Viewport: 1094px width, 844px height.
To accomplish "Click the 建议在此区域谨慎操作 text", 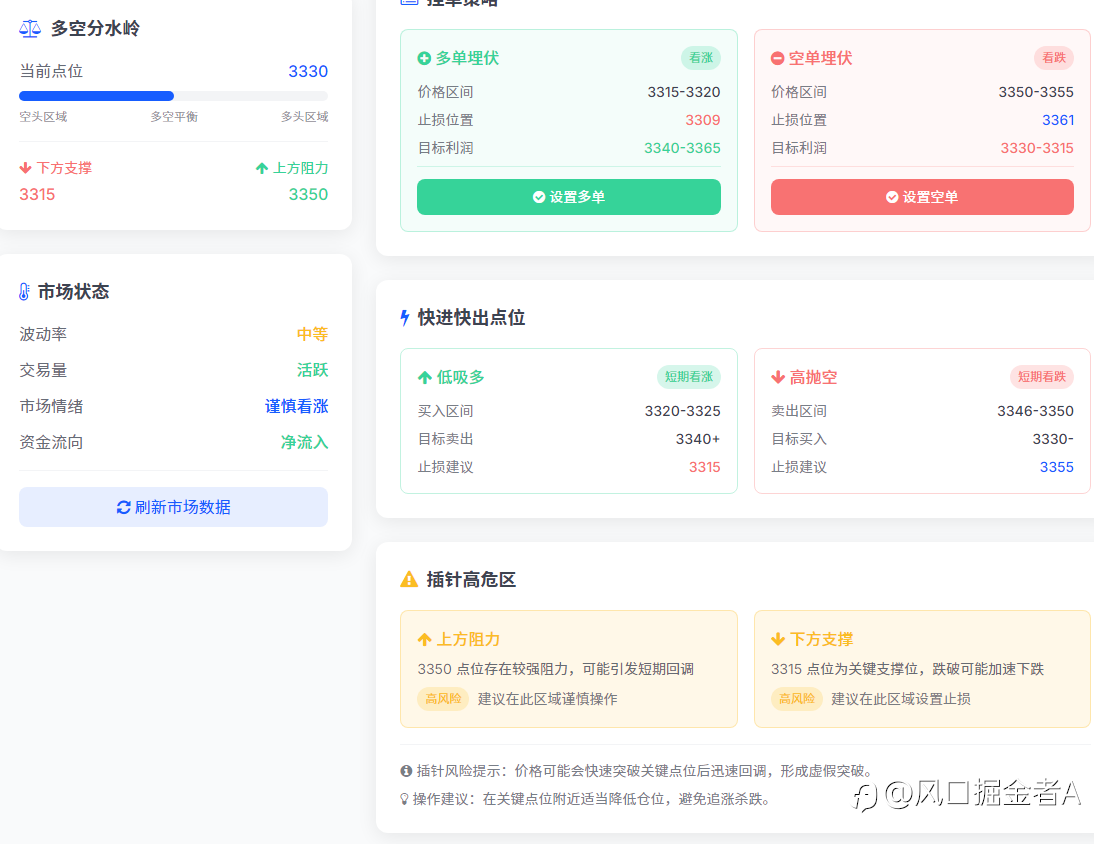I will click(x=548, y=699).
